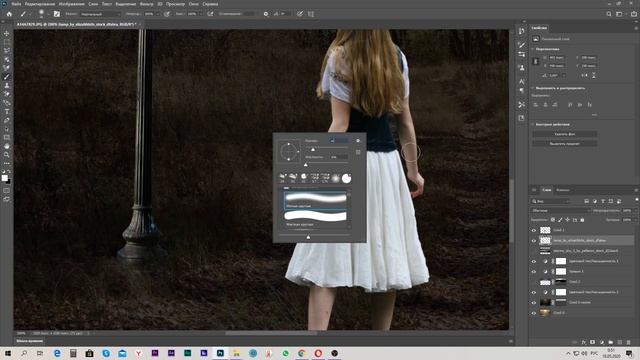
Task: Collapse the Quick Actions section in Properties
Action: (x=533, y=124)
